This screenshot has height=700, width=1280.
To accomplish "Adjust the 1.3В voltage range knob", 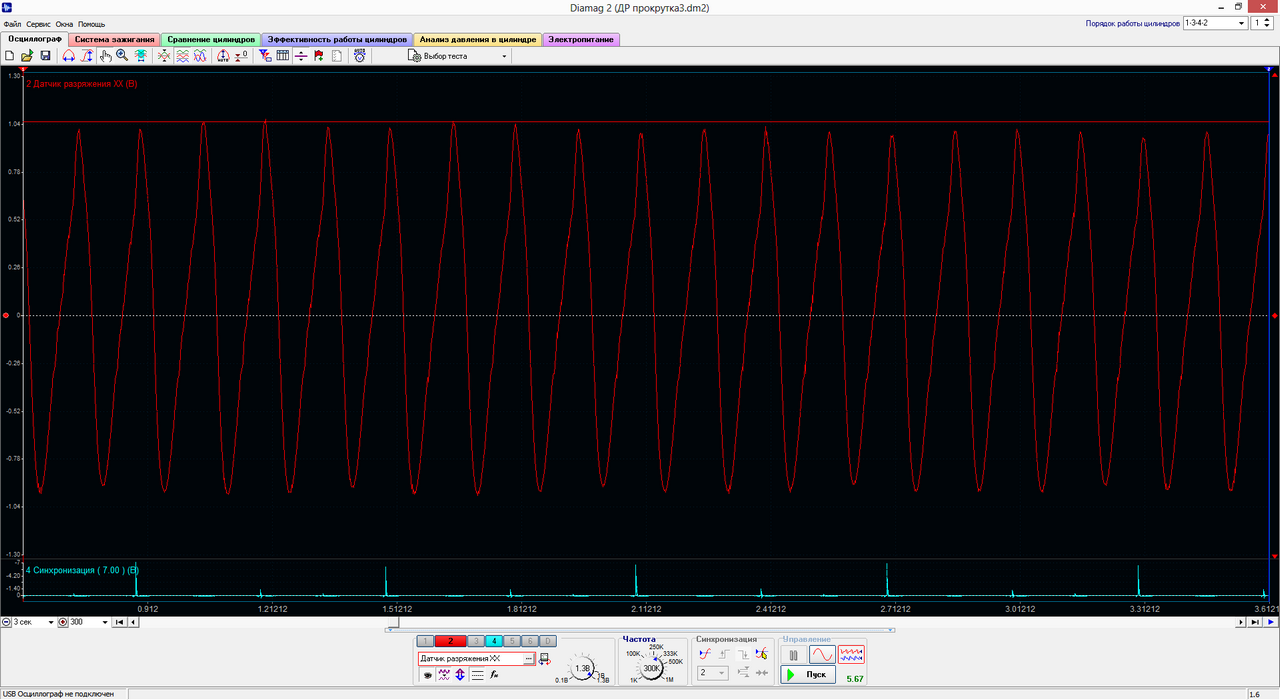I will pos(582,668).
